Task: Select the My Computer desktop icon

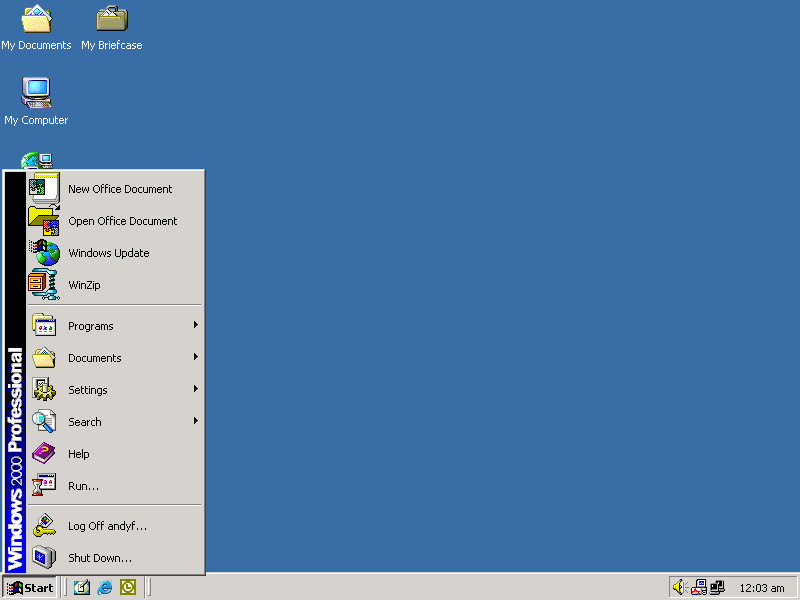Action: coord(36,101)
